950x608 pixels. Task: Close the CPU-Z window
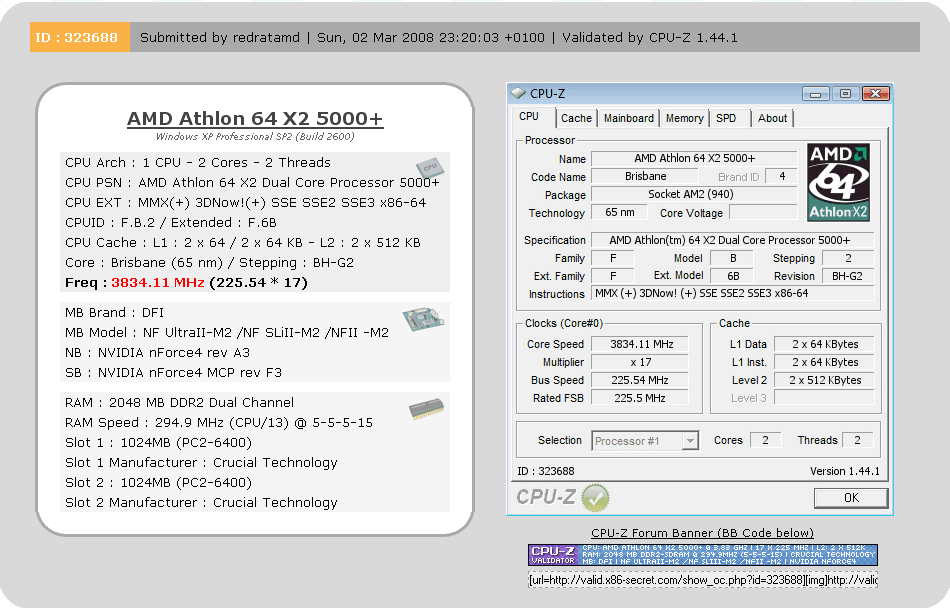pos(875,94)
